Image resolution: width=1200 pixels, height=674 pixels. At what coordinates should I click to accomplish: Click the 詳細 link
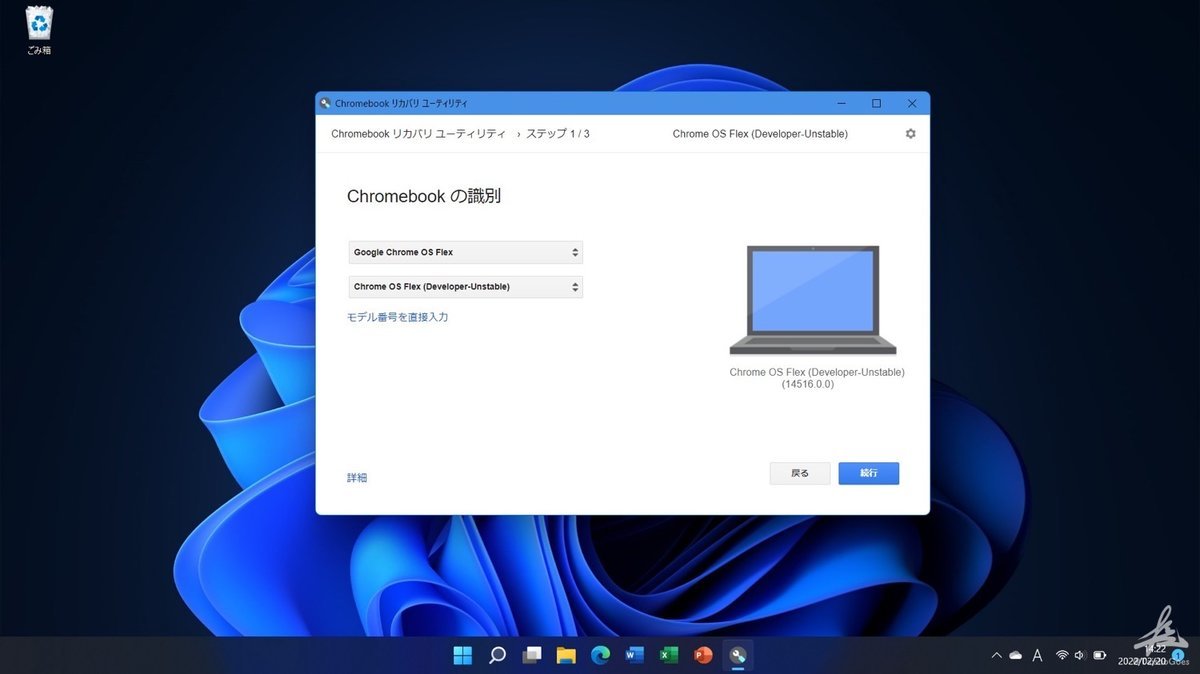pos(357,478)
